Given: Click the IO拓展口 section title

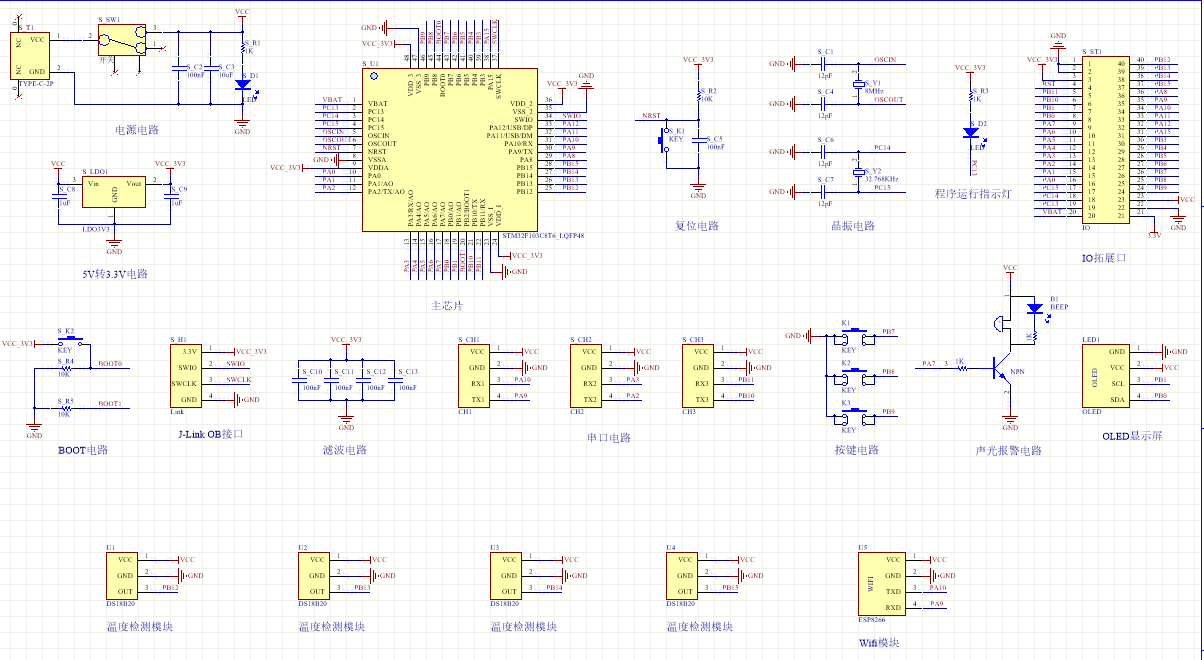Looking at the screenshot, I should tap(1104, 258).
